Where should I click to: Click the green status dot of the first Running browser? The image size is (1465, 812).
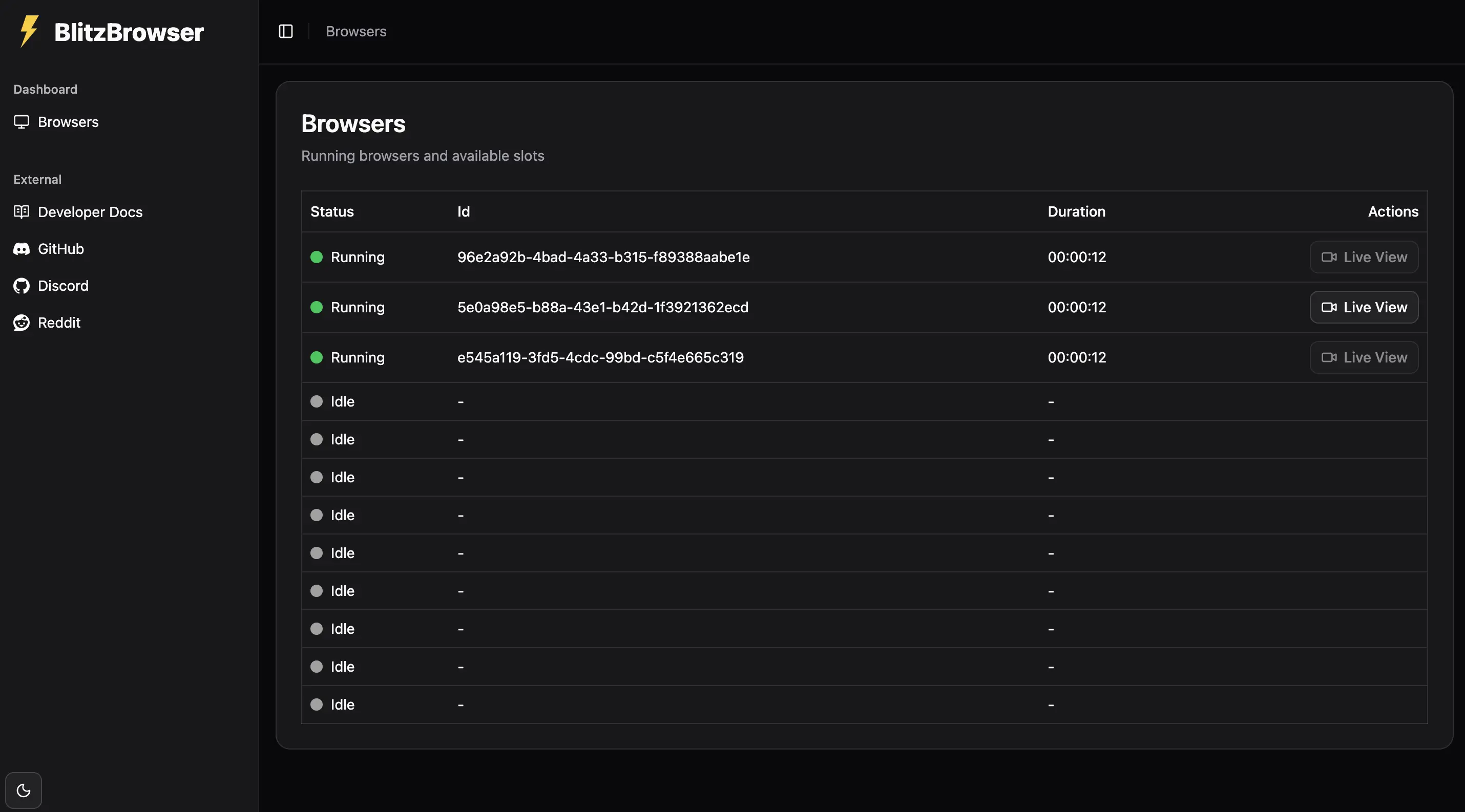[x=318, y=257]
